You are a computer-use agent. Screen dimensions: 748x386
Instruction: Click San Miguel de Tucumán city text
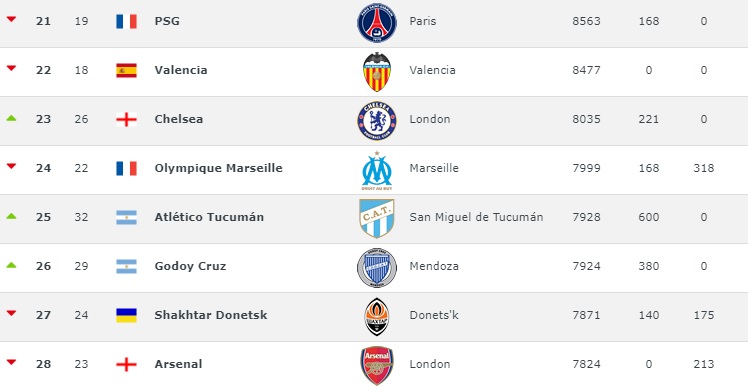pos(476,217)
